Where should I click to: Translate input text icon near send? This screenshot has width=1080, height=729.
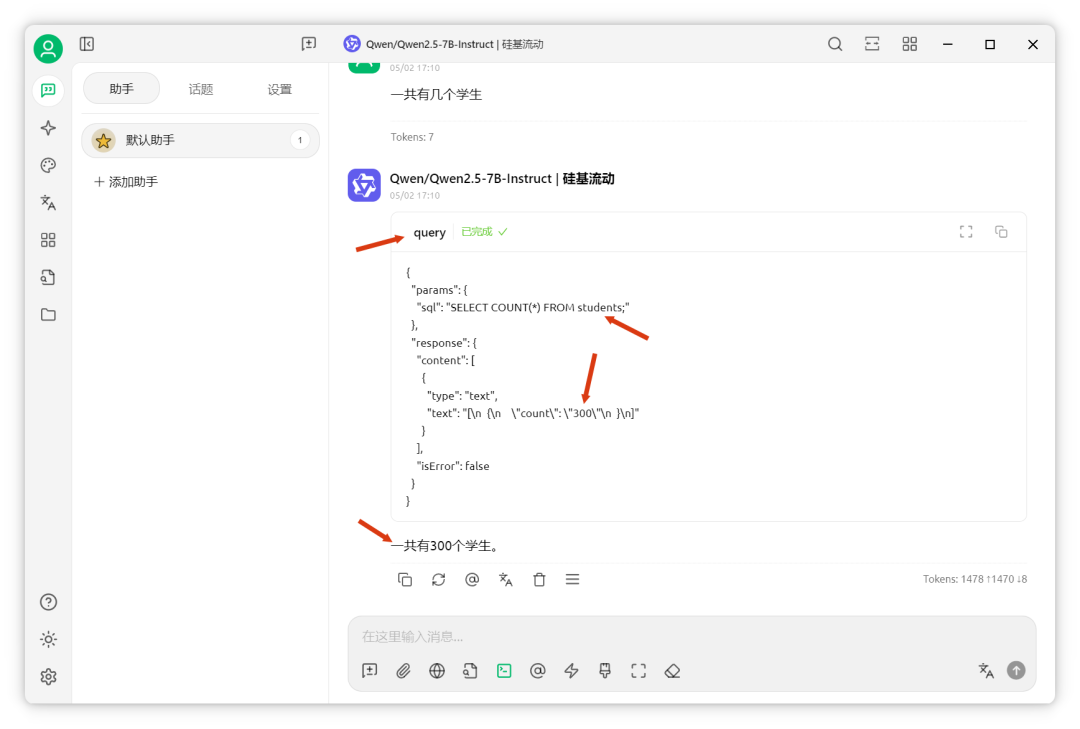(x=986, y=670)
